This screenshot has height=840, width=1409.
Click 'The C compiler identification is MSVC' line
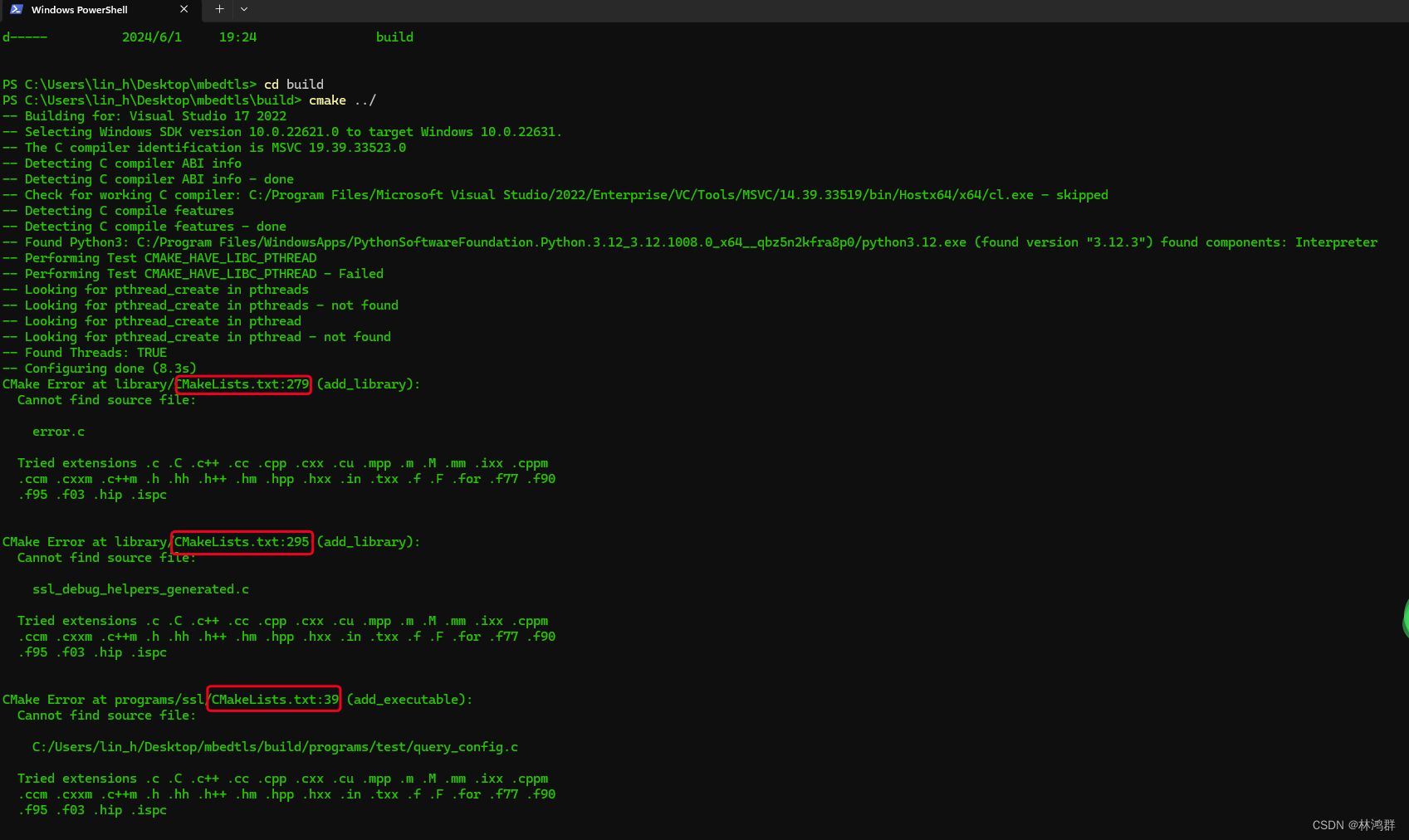coord(204,147)
